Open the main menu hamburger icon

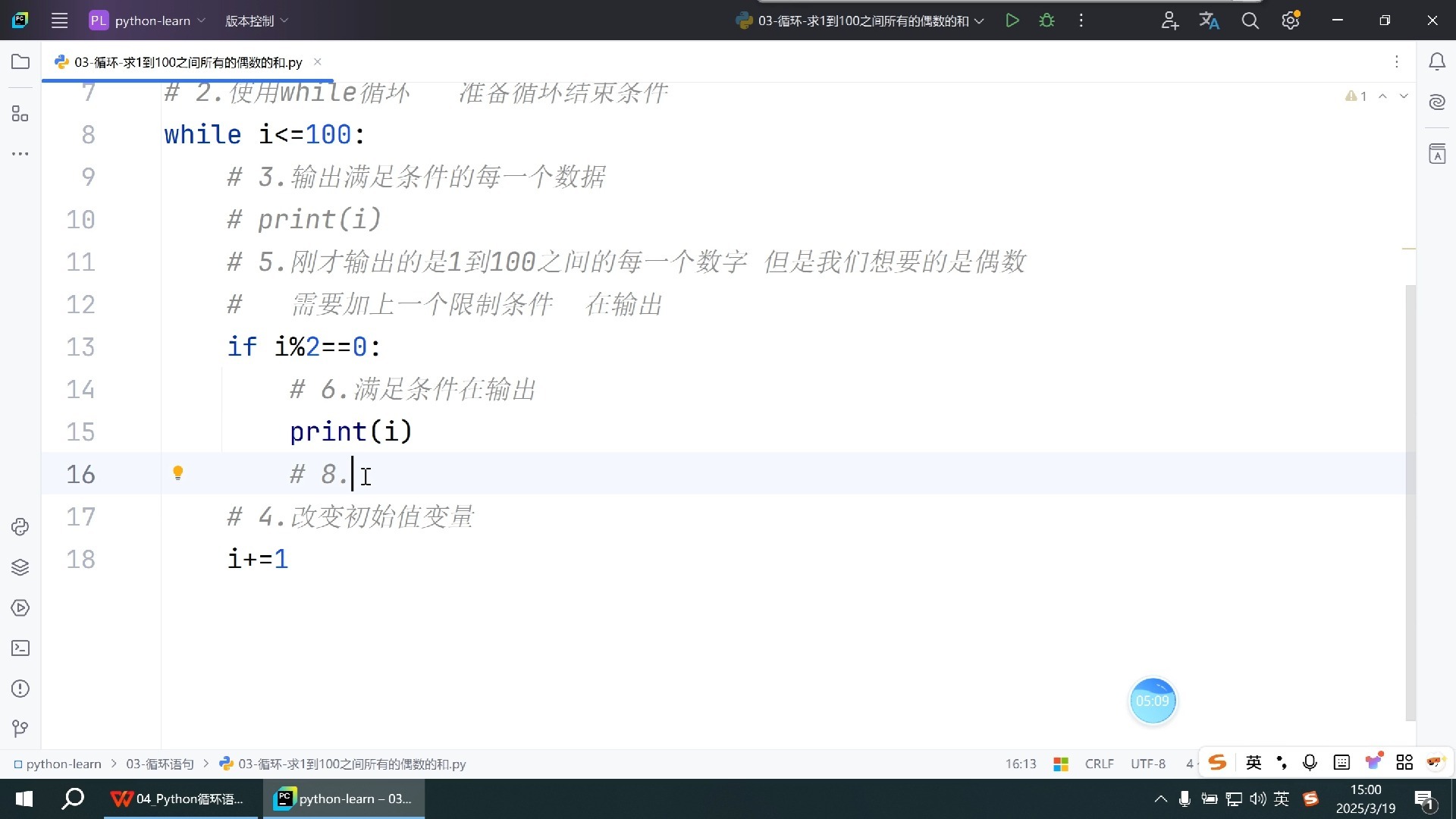click(x=60, y=20)
